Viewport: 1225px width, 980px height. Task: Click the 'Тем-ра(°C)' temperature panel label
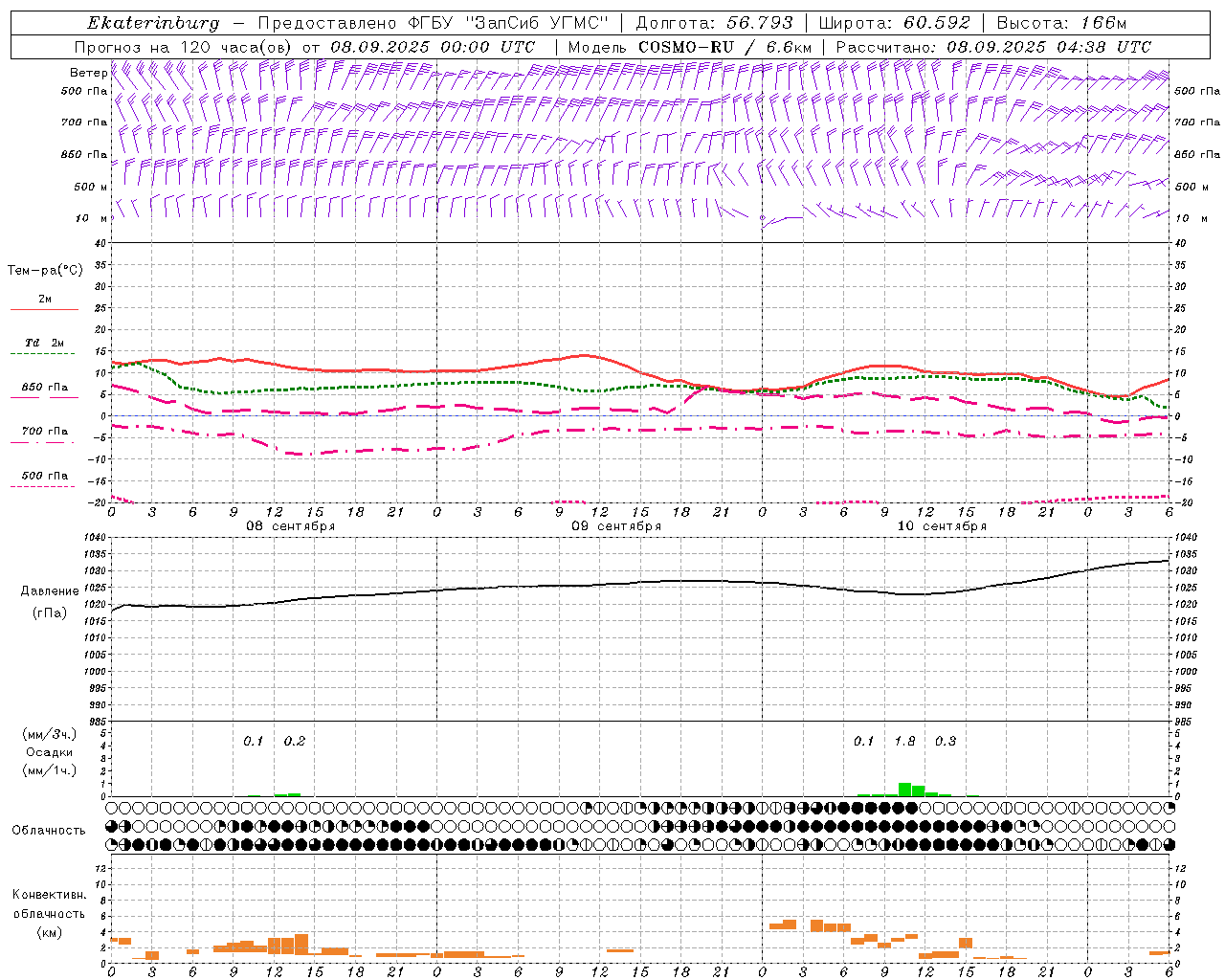pos(45,271)
